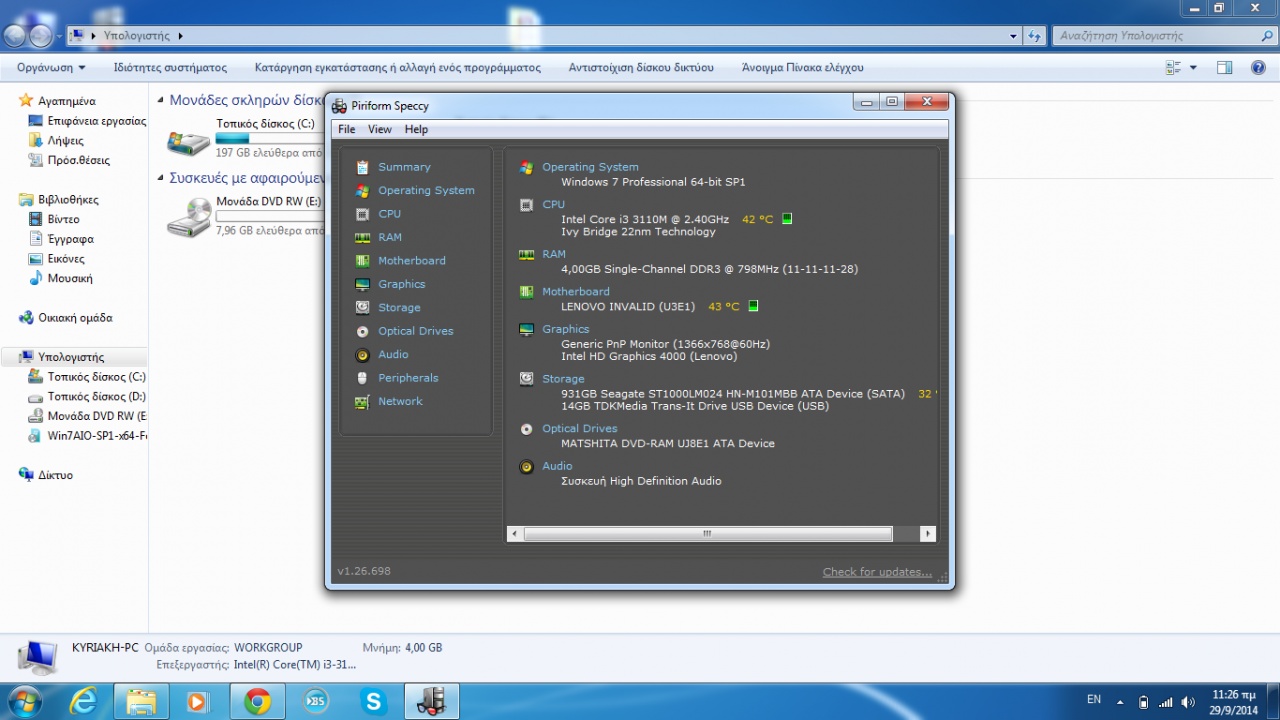1280x720 pixels.
Task: Collapse the Συσκευές με αφαιρούμενα group arrow
Action: click(161, 178)
